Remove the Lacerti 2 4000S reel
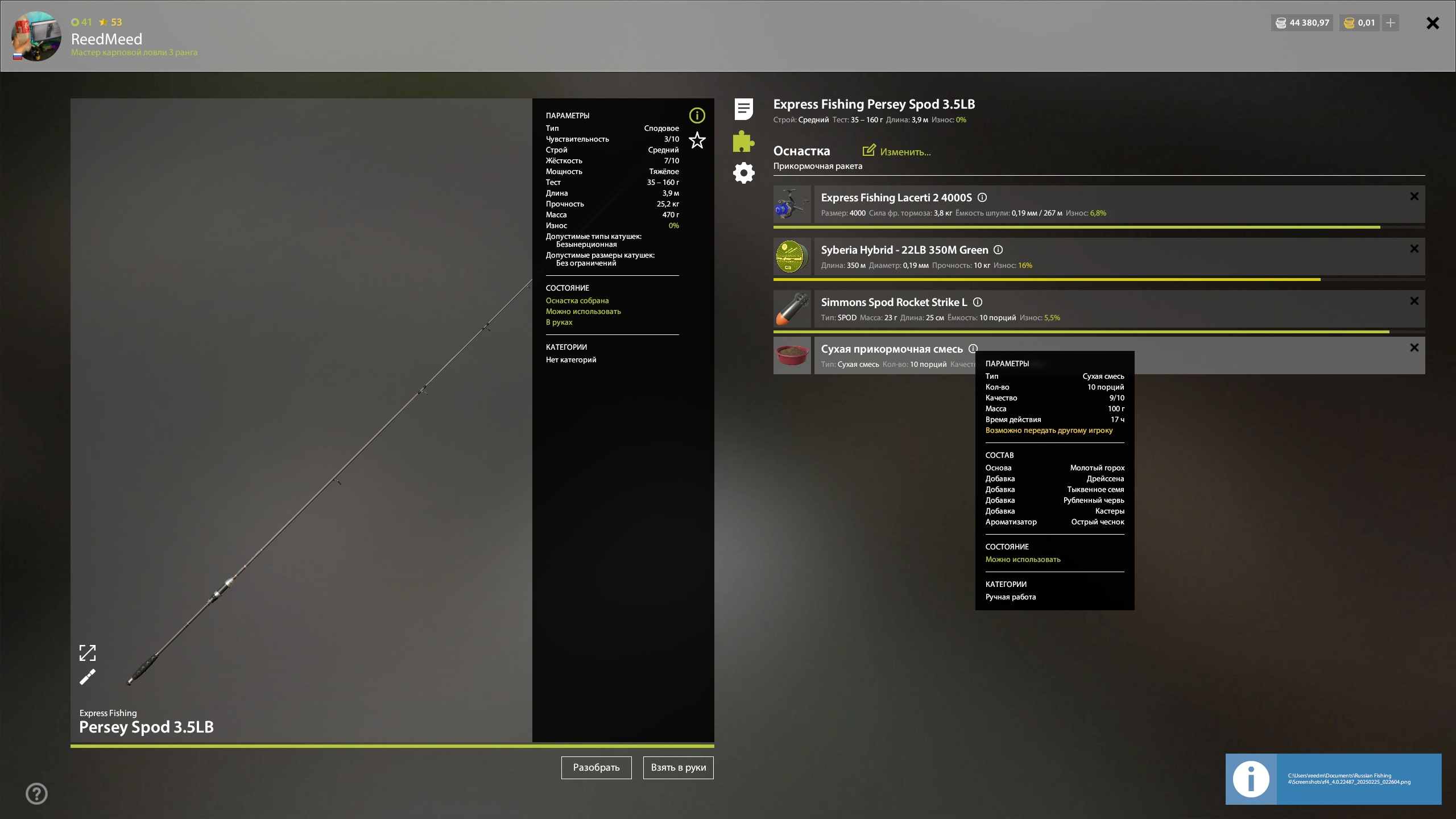The height and width of the screenshot is (819, 1456). point(1414,196)
